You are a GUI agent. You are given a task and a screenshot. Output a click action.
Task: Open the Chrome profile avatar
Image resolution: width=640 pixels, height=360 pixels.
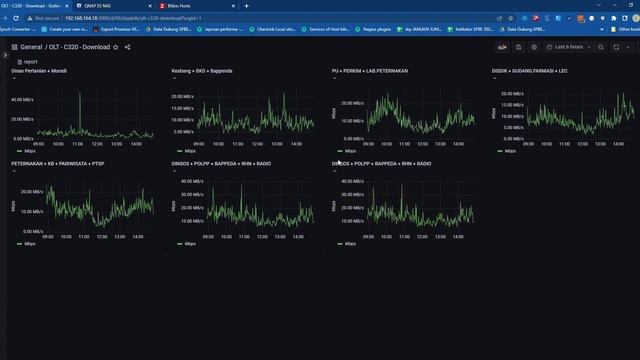point(636,18)
